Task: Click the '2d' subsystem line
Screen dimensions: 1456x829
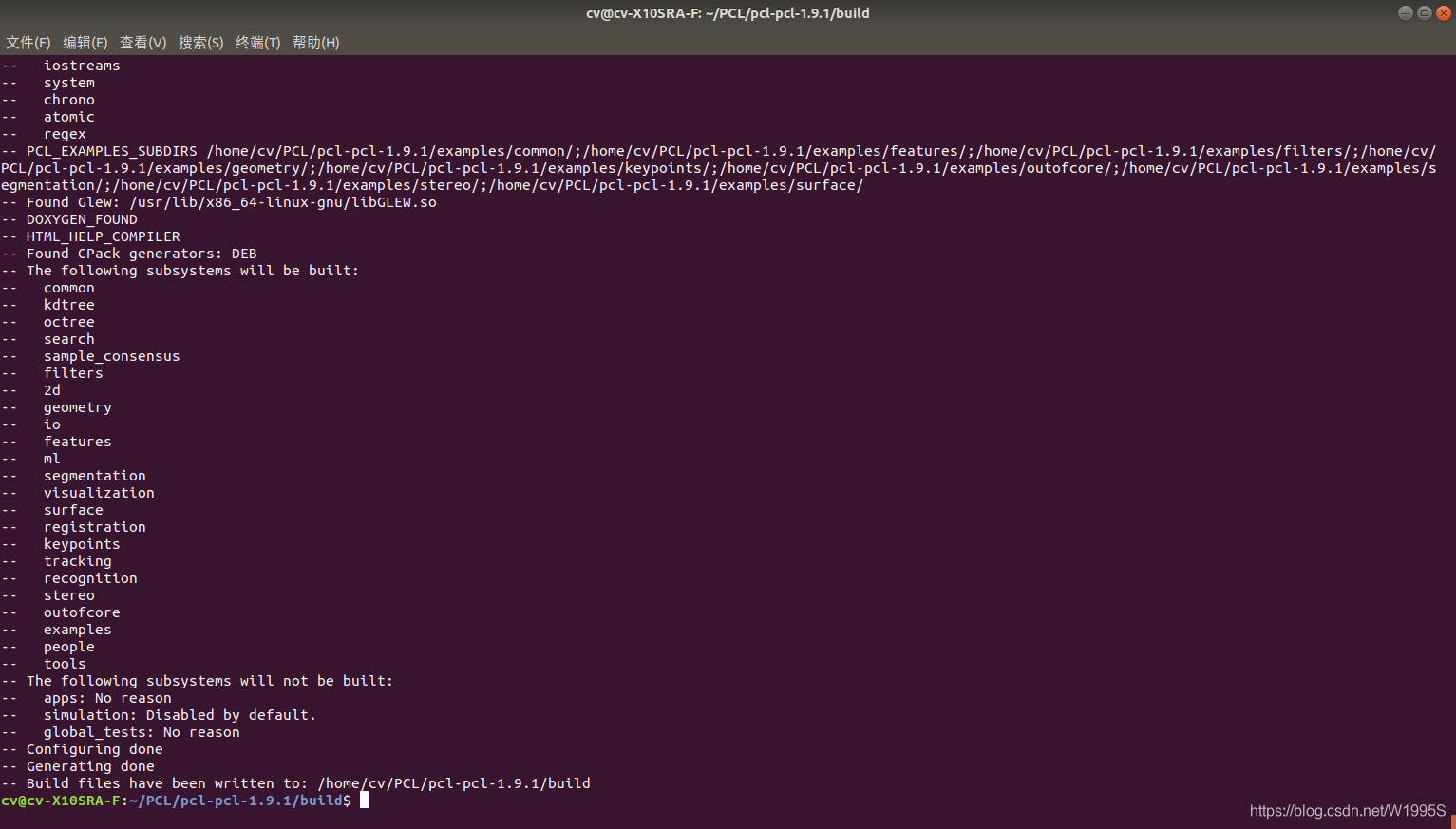Action: click(x=31, y=390)
